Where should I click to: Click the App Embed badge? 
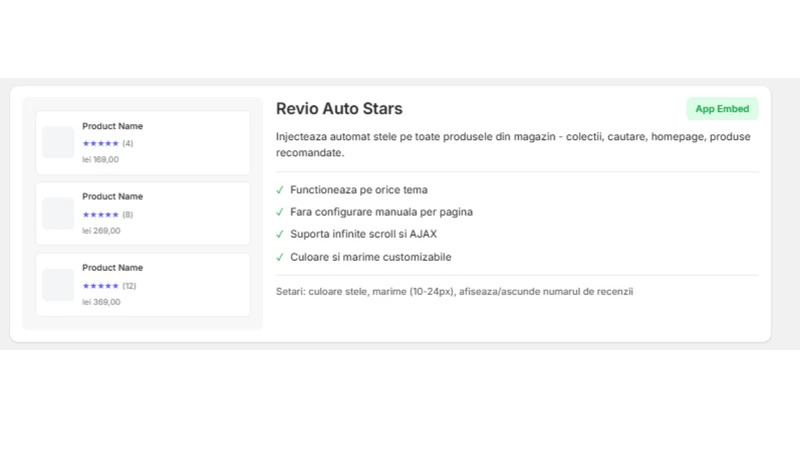[722, 109]
